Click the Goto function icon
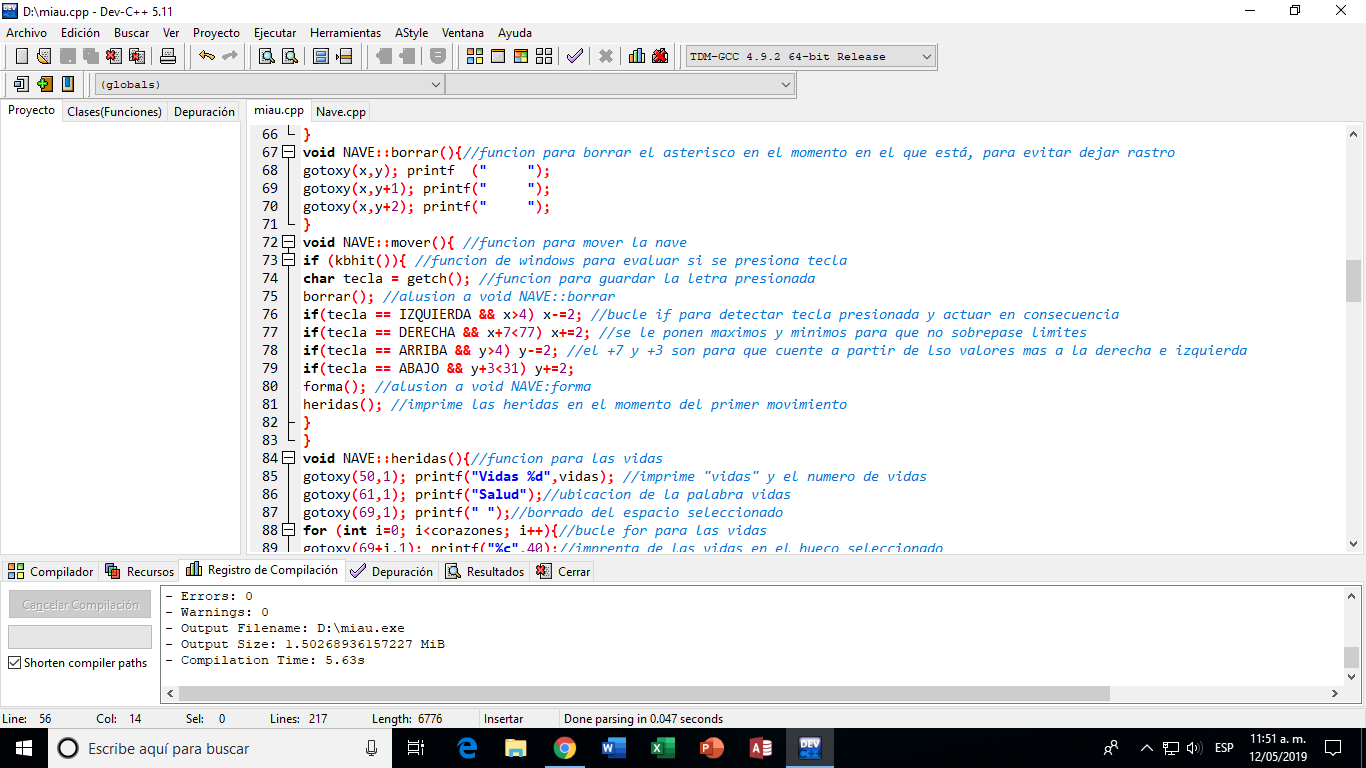Viewport: 1366px width, 768px height. coord(321,56)
